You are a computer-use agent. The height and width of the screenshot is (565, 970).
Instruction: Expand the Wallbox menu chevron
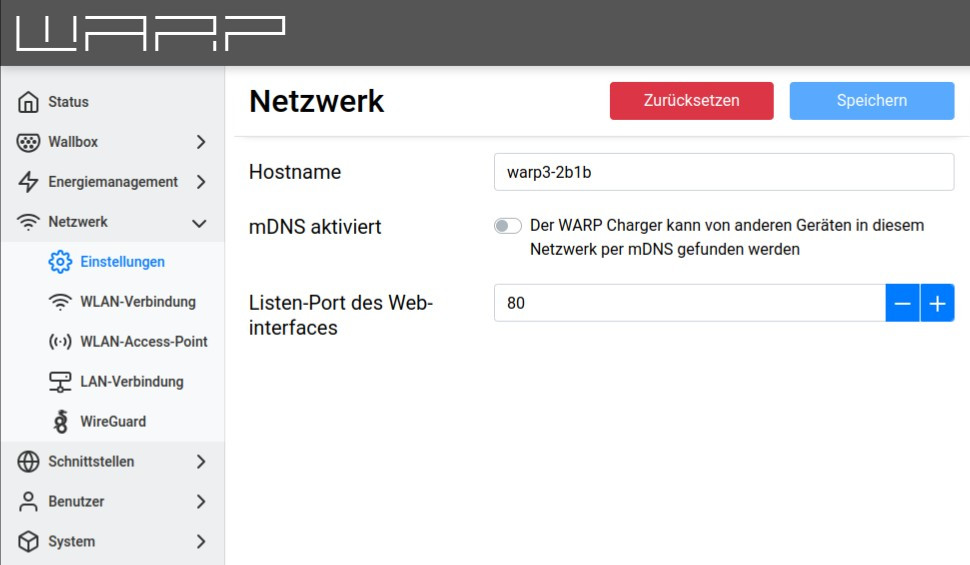[x=201, y=142]
